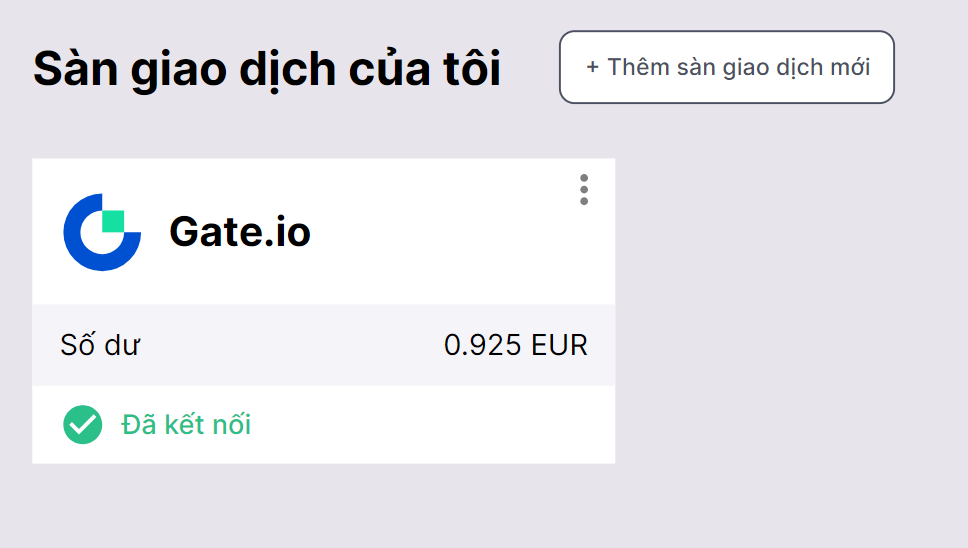Click the word 'mới' on the add exchange button
The image size is (968, 548).
pos(849,67)
